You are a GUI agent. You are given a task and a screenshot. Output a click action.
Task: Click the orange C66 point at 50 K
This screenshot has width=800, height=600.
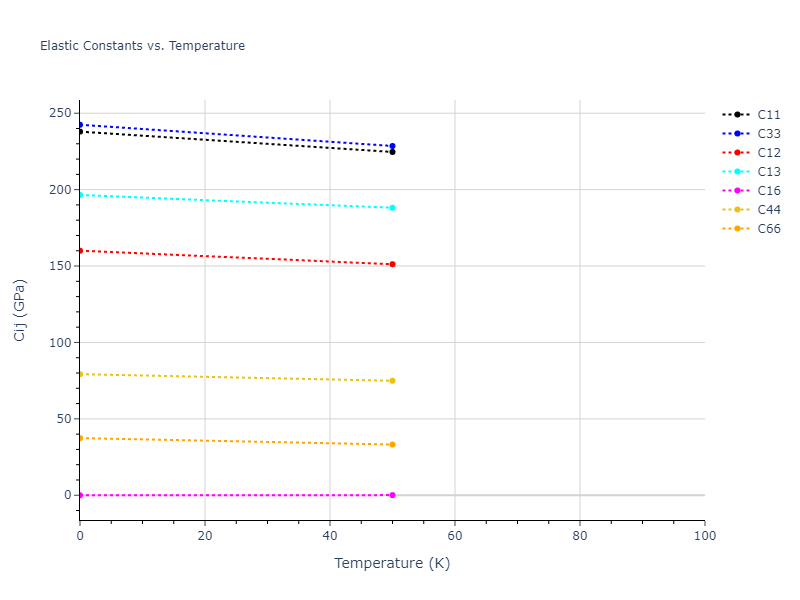click(392, 444)
